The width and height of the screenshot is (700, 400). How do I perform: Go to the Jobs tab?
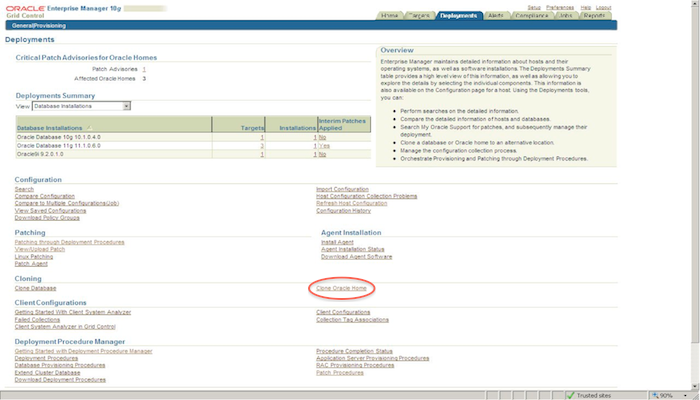pyautogui.click(x=566, y=16)
